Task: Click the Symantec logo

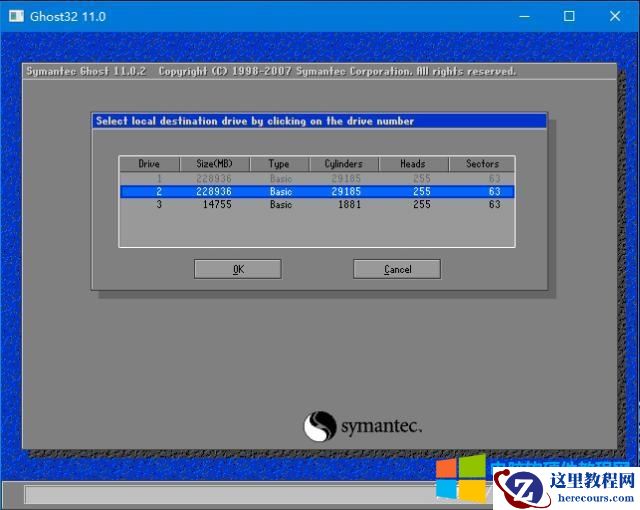Action: pos(362,426)
